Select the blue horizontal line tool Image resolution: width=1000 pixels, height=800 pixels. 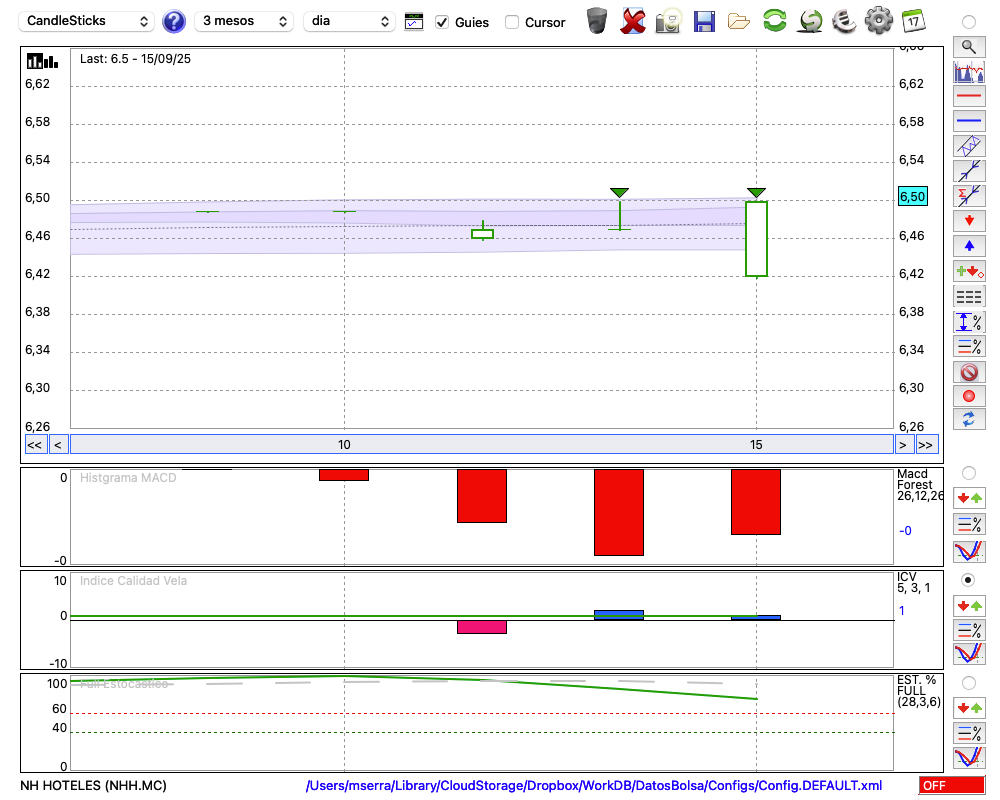969,121
